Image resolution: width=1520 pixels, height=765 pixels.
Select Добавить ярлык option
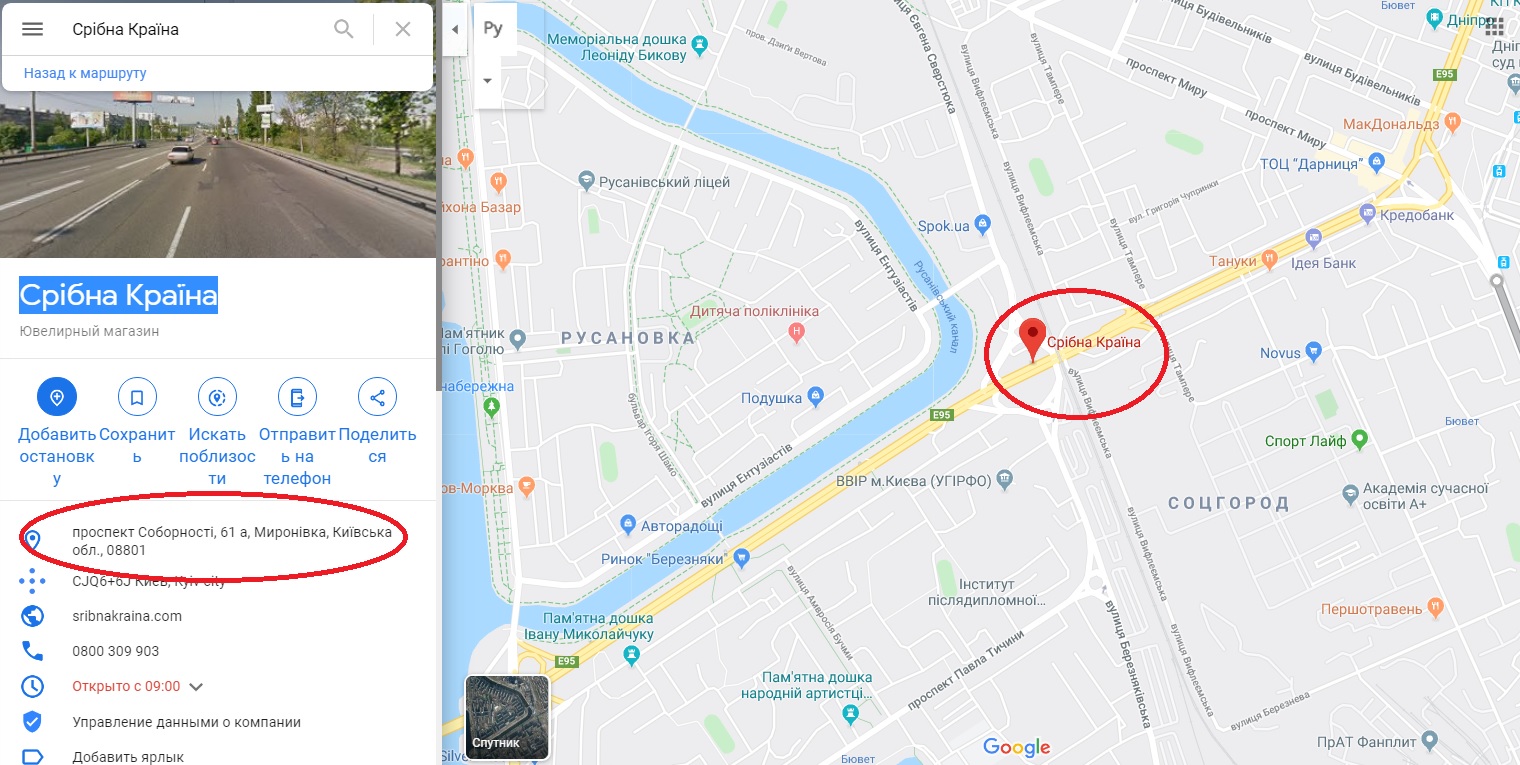click(x=128, y=757)
